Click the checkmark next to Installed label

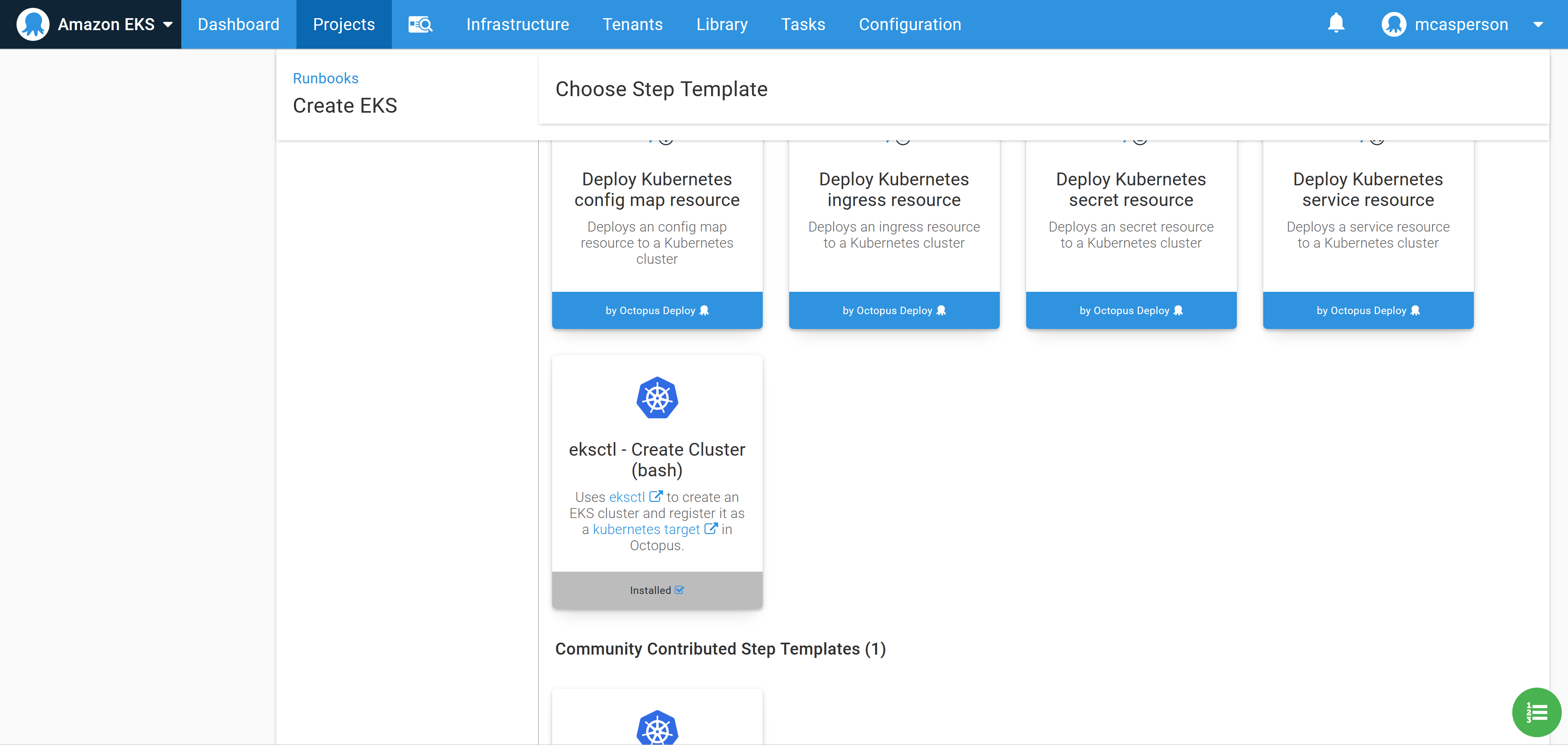coord(678,589)
